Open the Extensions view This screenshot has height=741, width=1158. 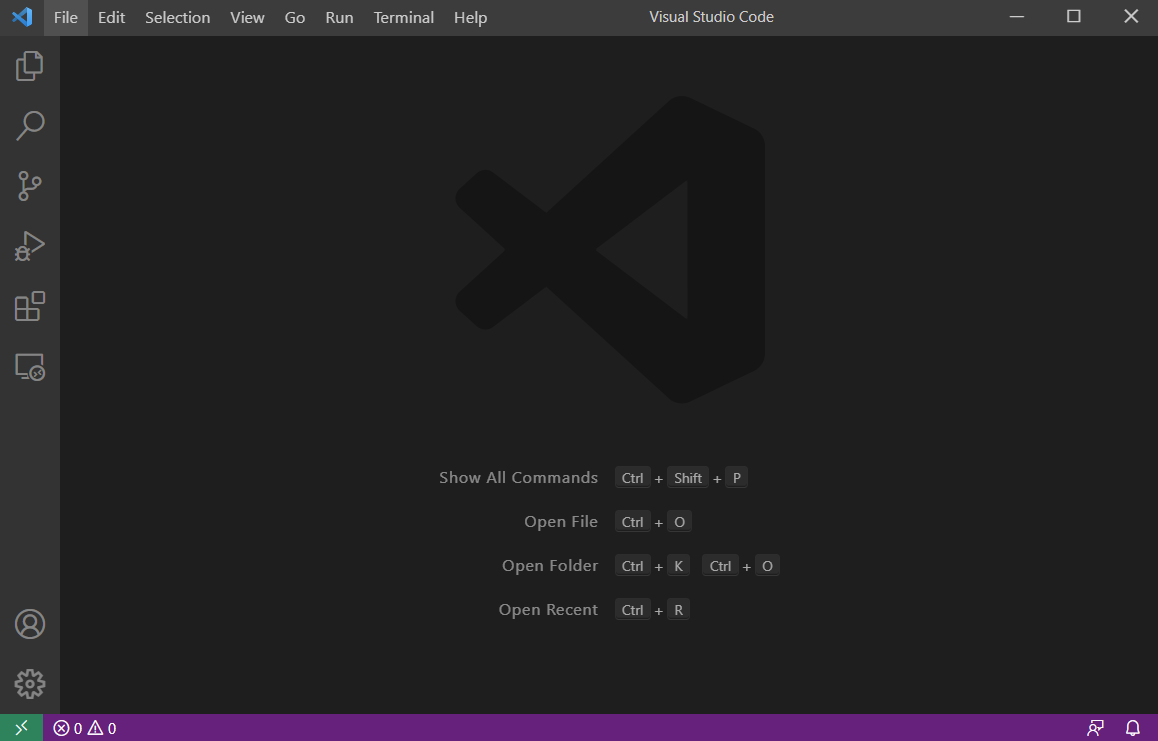pos(29,306)
